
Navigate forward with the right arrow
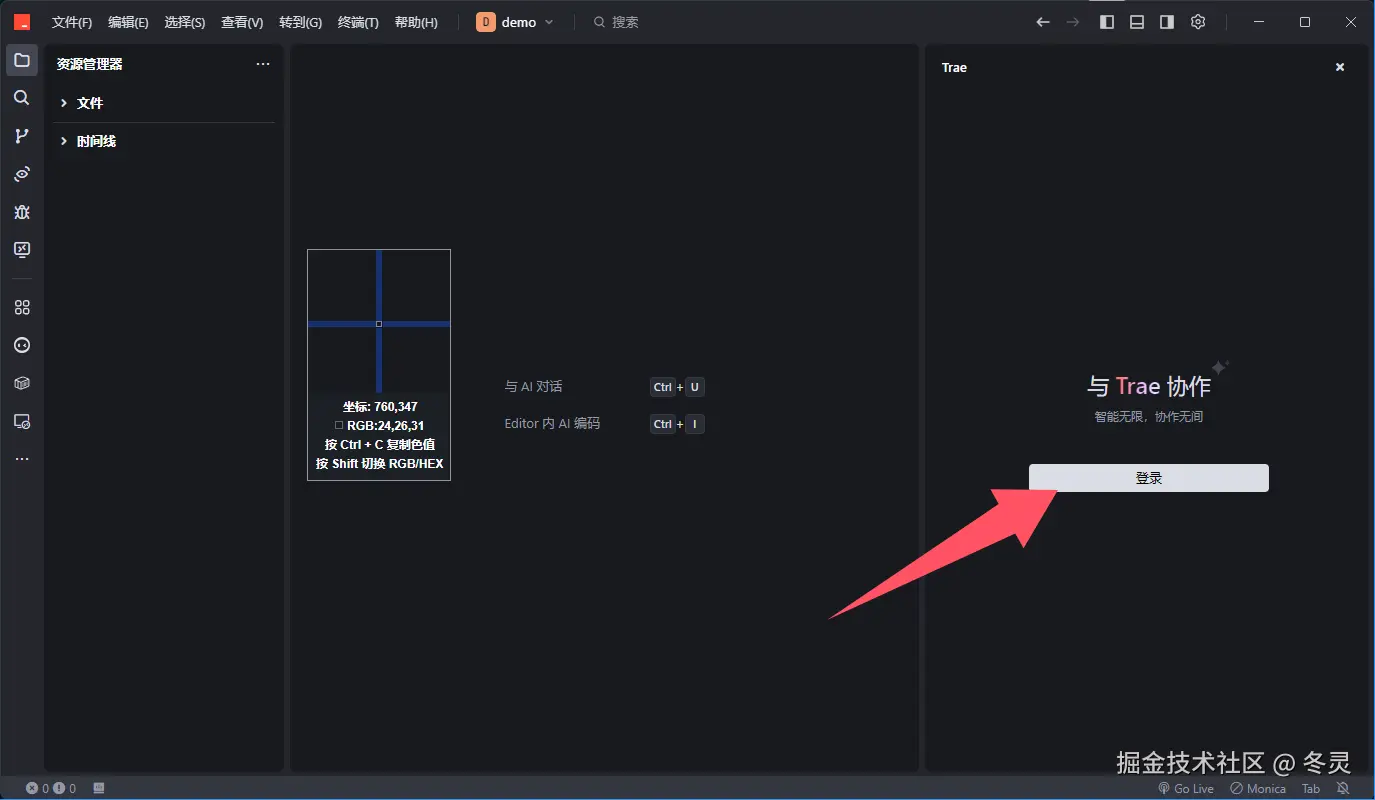[x=1073, y=22]
